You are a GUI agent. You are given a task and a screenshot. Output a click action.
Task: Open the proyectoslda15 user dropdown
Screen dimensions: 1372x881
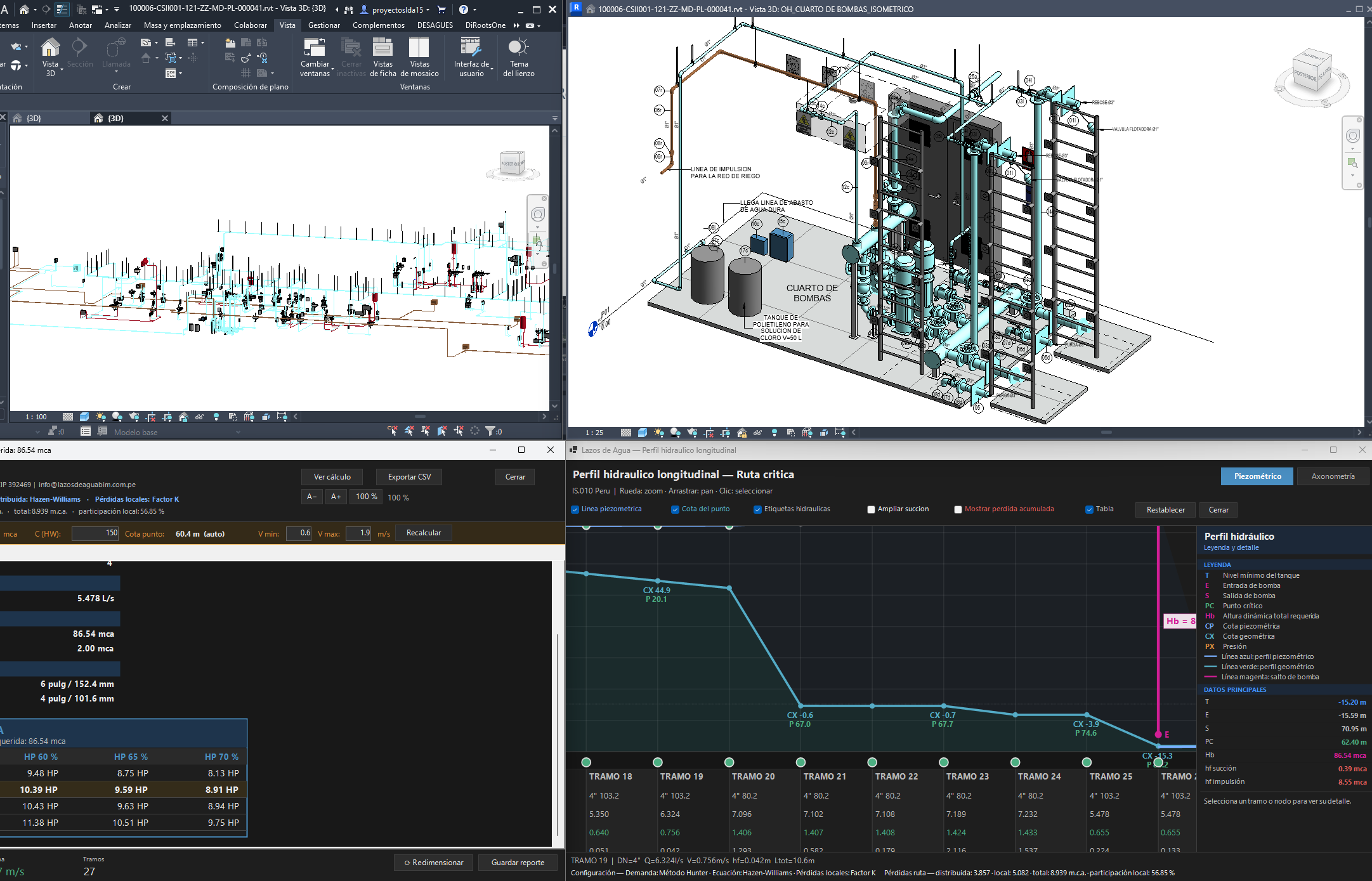[395, 10]
